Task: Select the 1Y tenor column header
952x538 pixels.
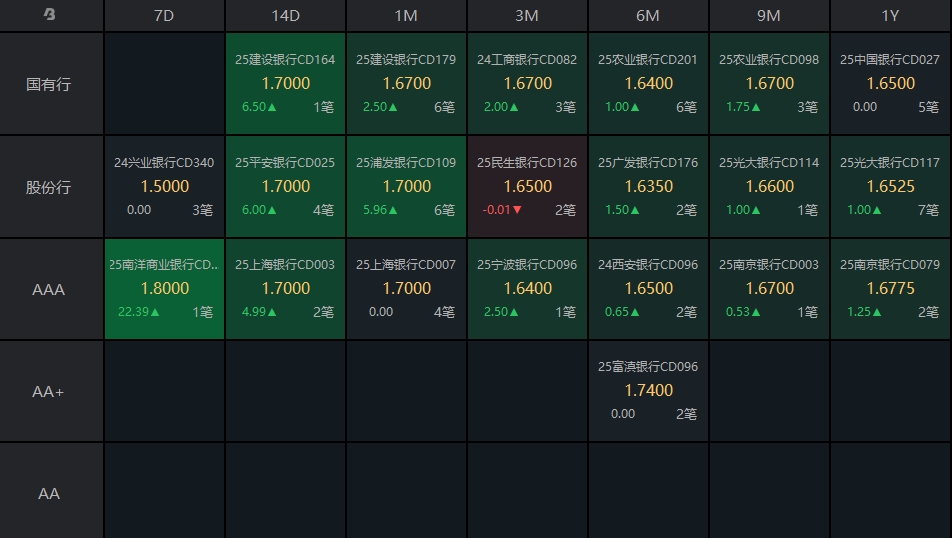Action: tap(890, 16)
